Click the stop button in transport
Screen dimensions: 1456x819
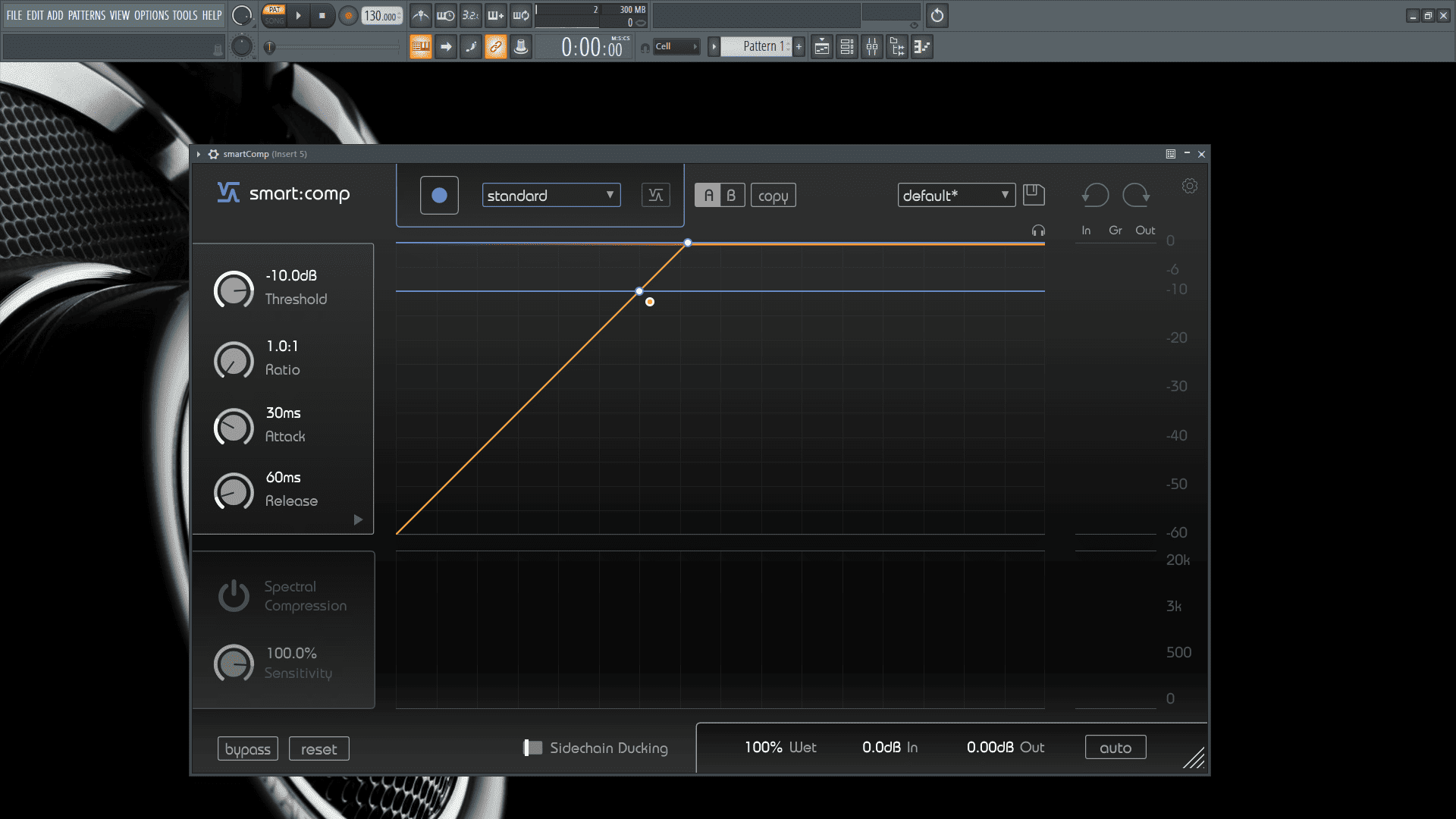pos(322,15)
